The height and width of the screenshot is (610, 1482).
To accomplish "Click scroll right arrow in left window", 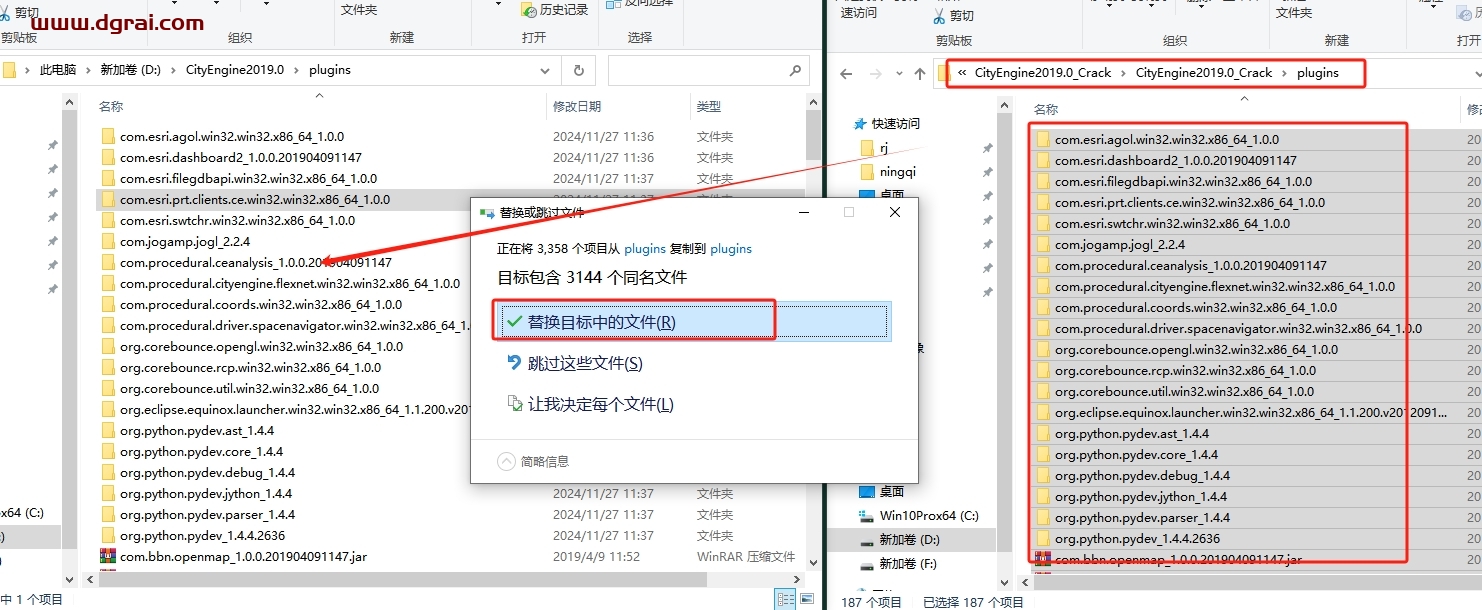I will click(x=798, y=579).
